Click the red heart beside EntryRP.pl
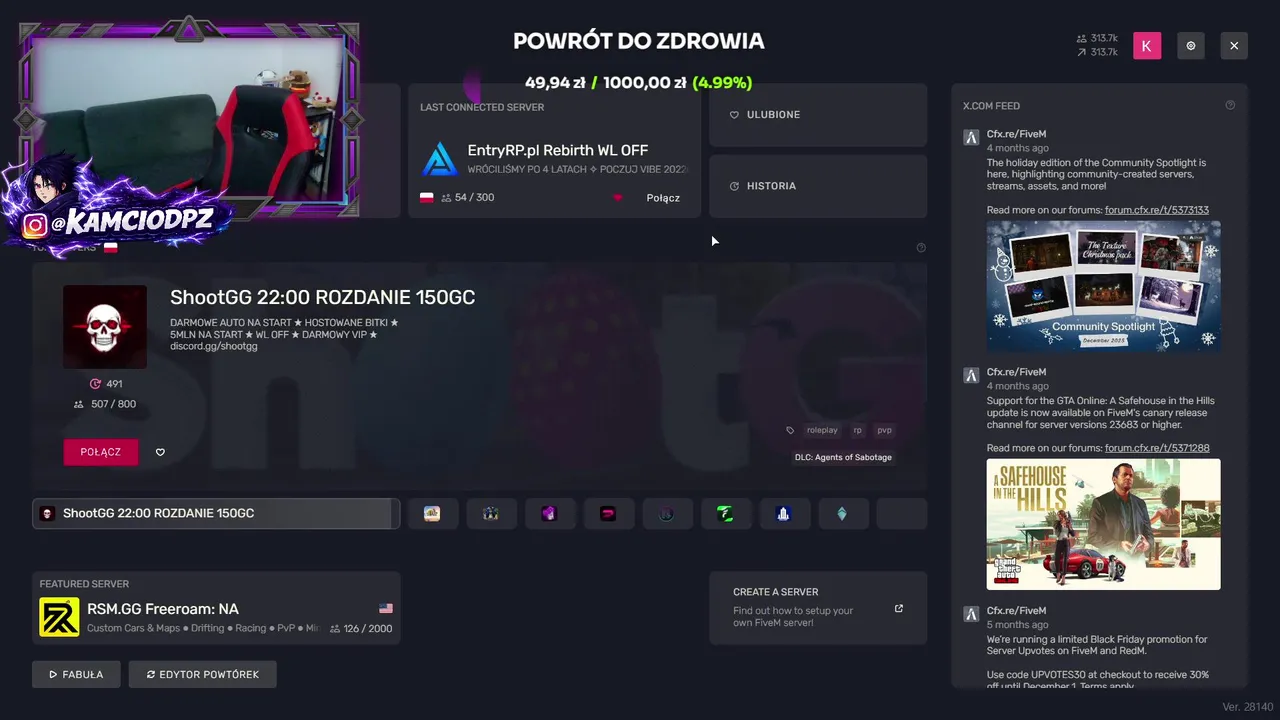The image size is (1280, 720). [x=617, y=198]
